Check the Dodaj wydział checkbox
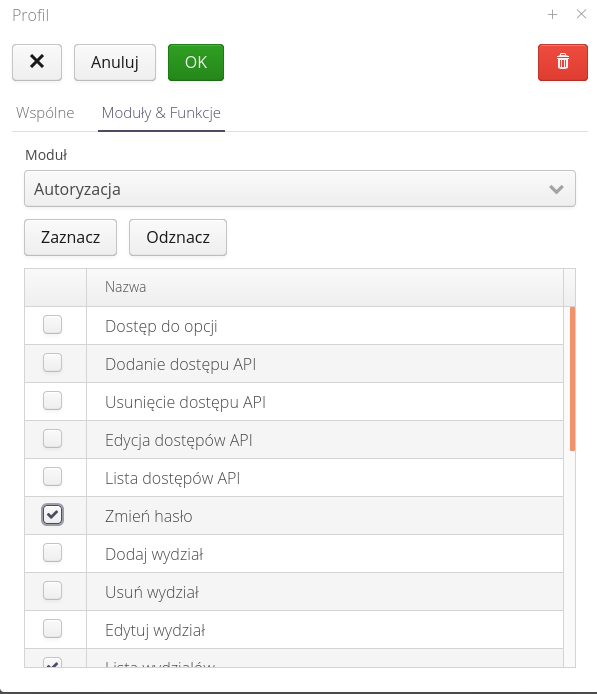The height and width of the screenshot is (694, 597). point(52,553)
